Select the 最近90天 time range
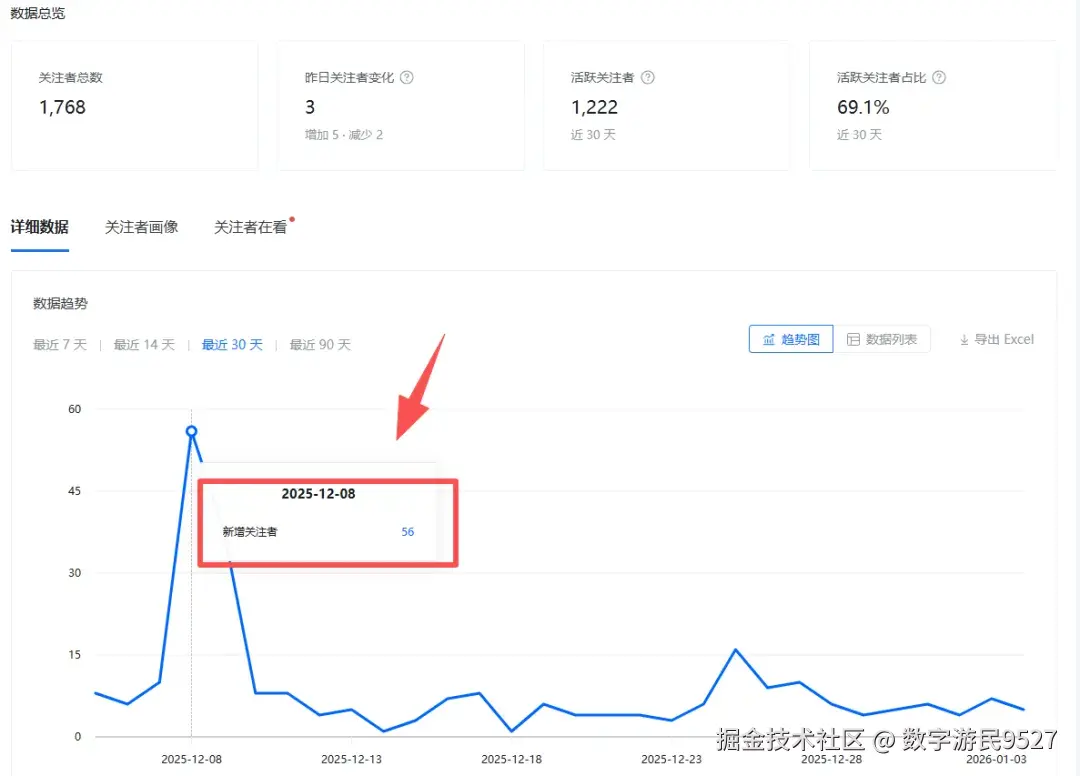Viewport: 1080px width, 776px height. 319,343
